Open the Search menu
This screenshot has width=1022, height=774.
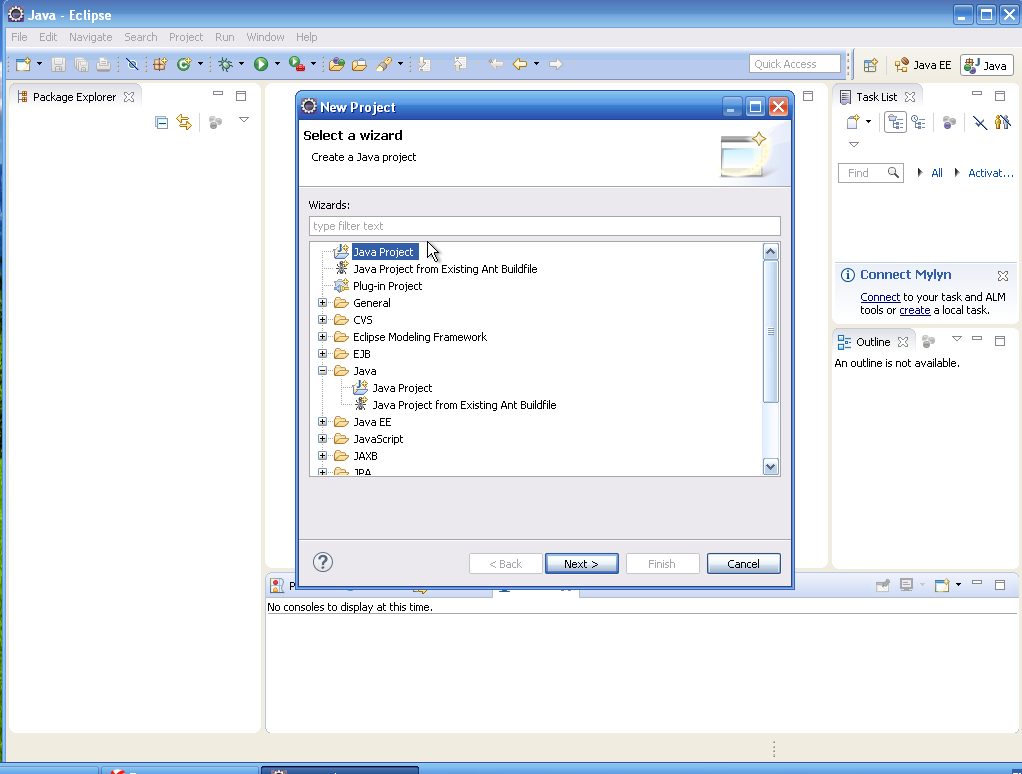pyautogui.click(x=141, y=37)
